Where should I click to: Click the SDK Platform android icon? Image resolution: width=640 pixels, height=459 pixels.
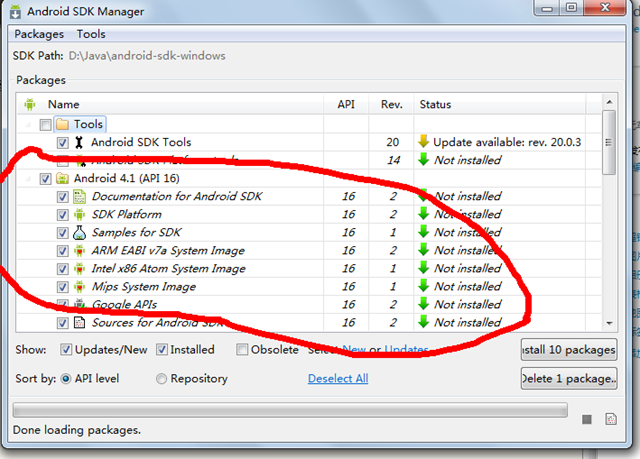[79, 214]
